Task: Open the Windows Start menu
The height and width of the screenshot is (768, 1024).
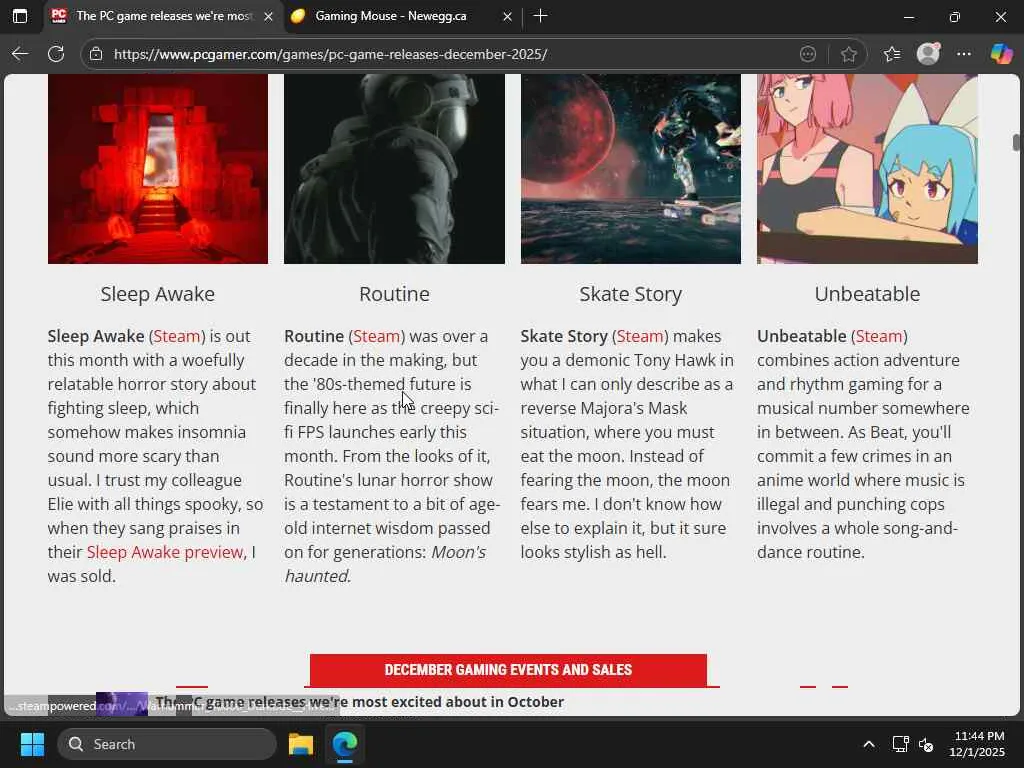Action: click(x=32, y=744)
